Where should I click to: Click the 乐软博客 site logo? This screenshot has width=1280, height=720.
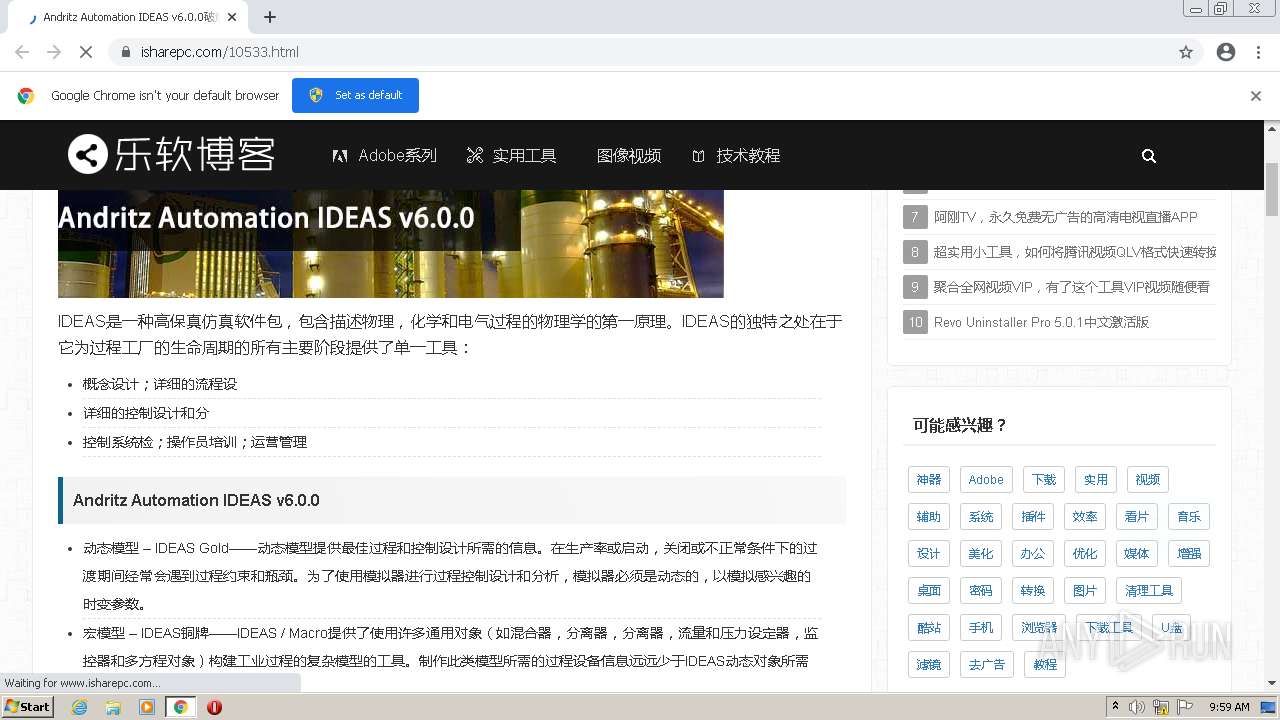tap(171, 155)
